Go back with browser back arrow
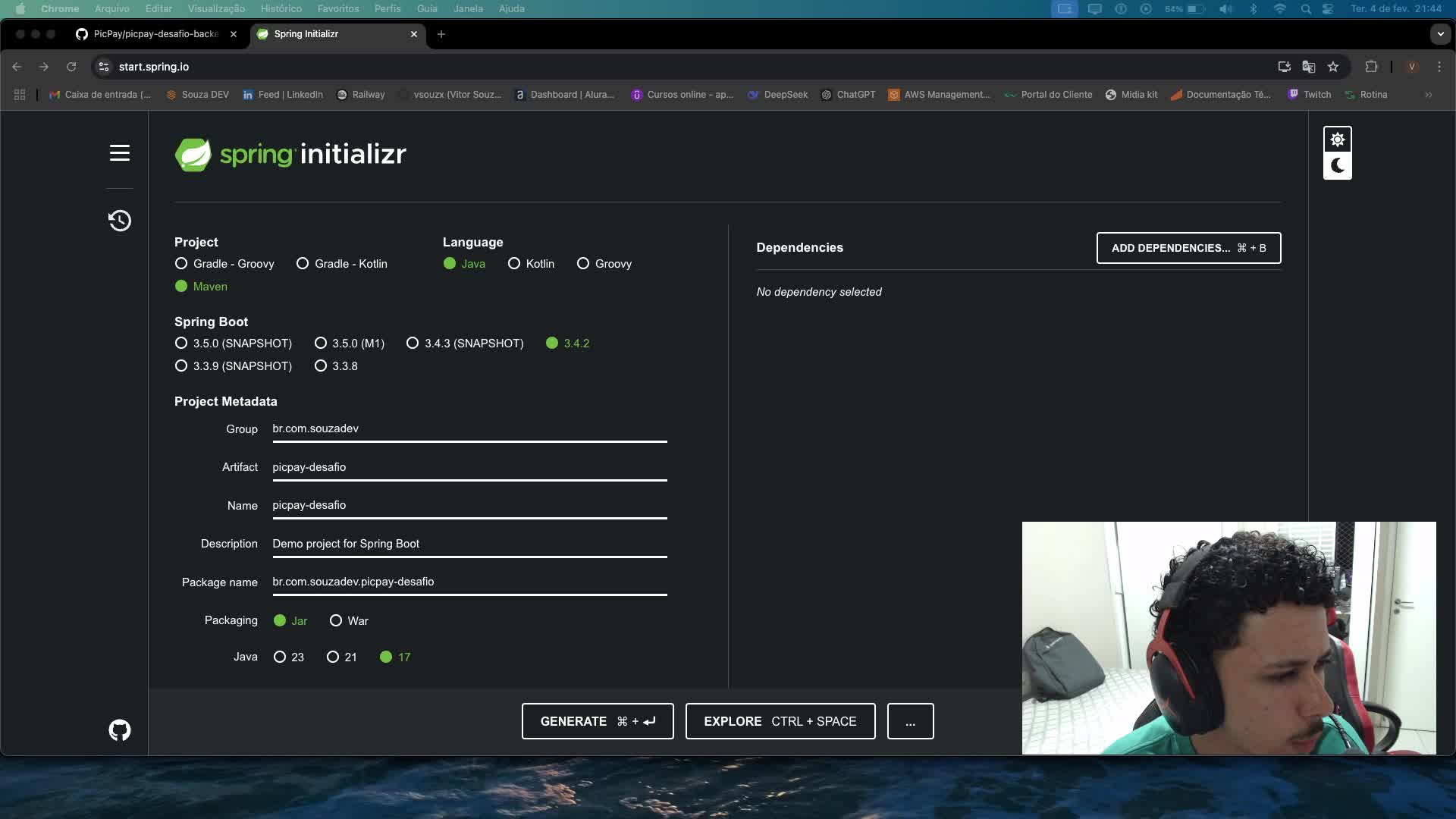The image size is (1456, 819). pos(17,67)
